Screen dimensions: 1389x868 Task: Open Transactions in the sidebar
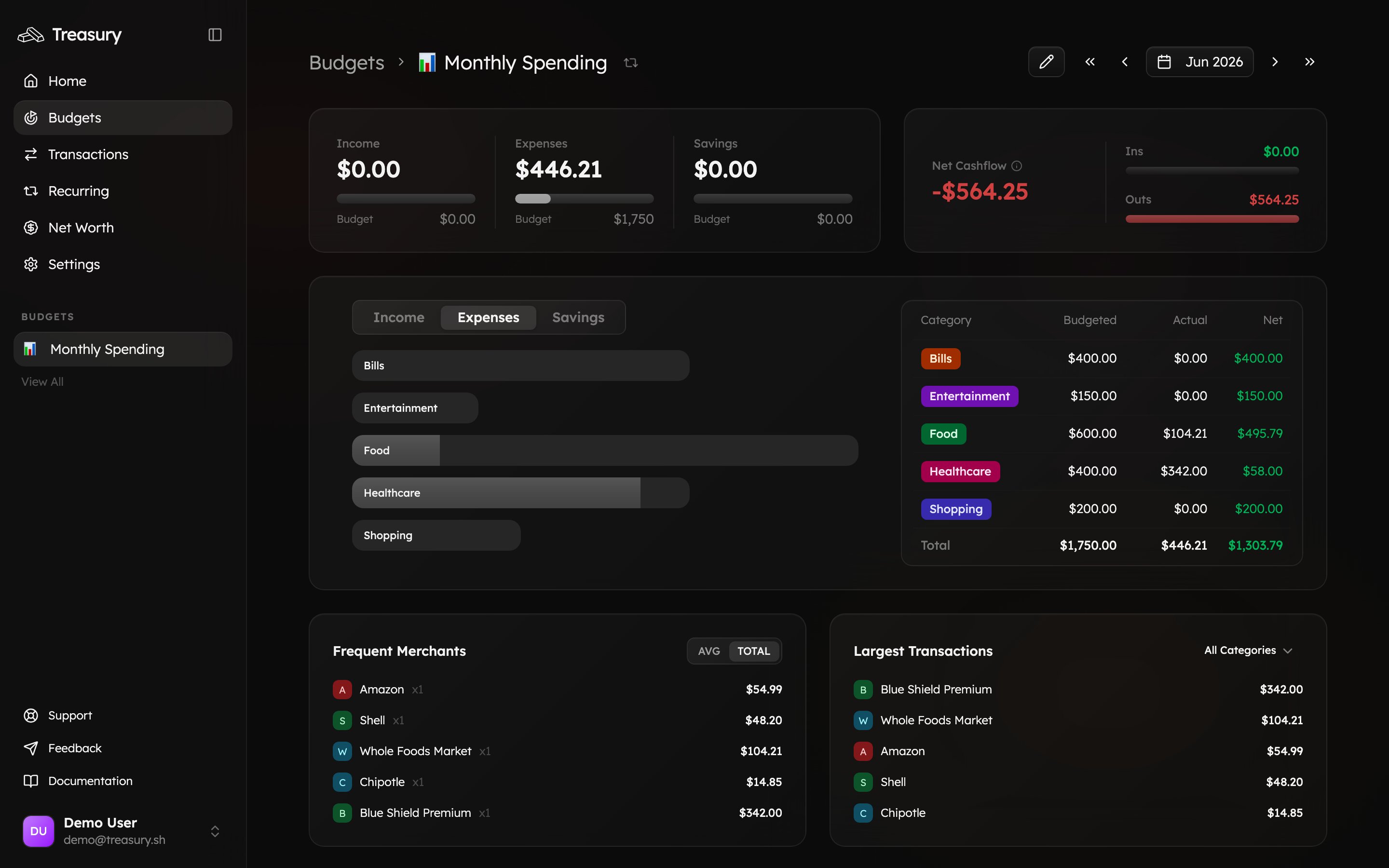(123, 154)
